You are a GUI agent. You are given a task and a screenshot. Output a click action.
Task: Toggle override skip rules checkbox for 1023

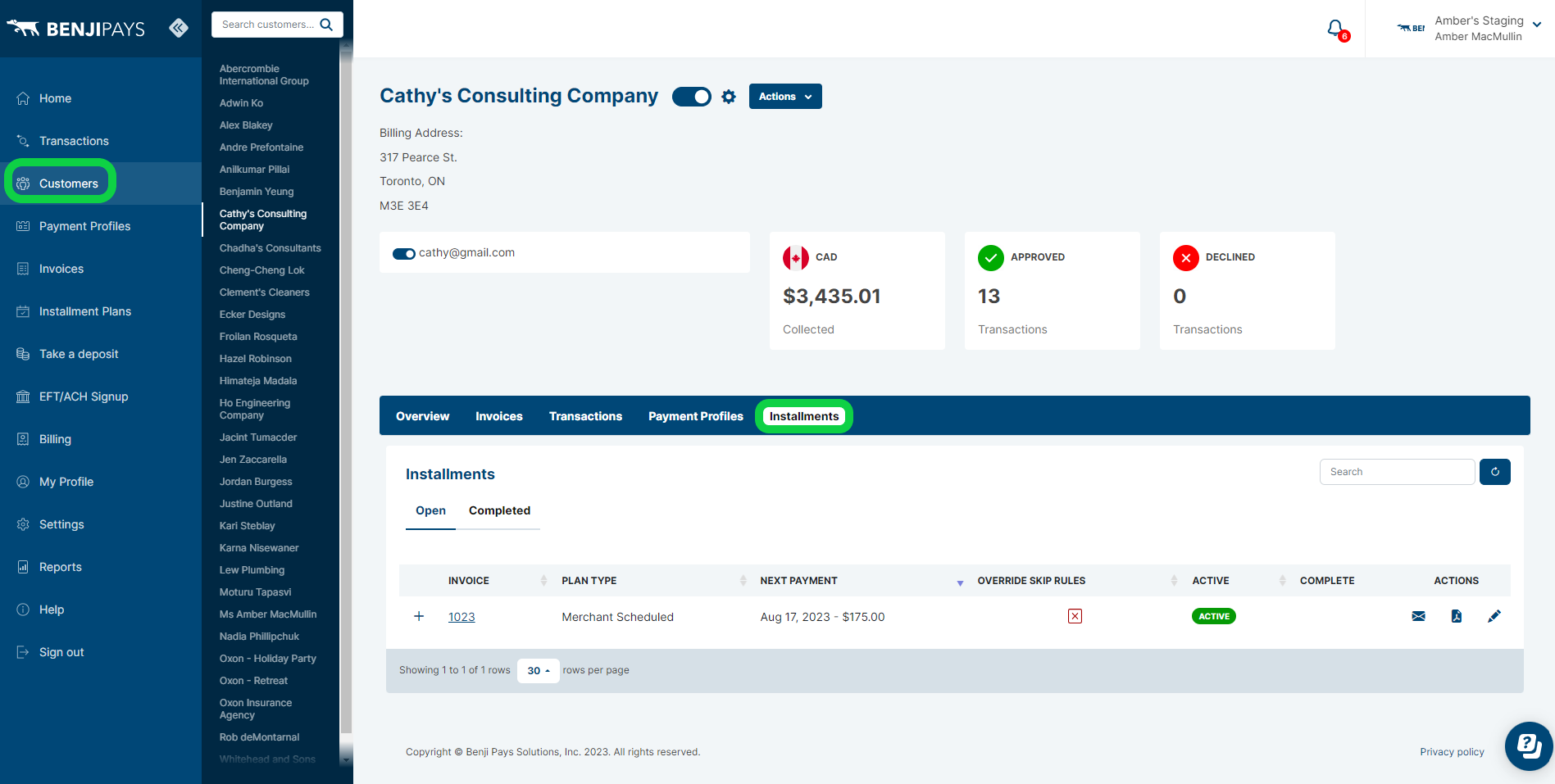coord(1075,616)
